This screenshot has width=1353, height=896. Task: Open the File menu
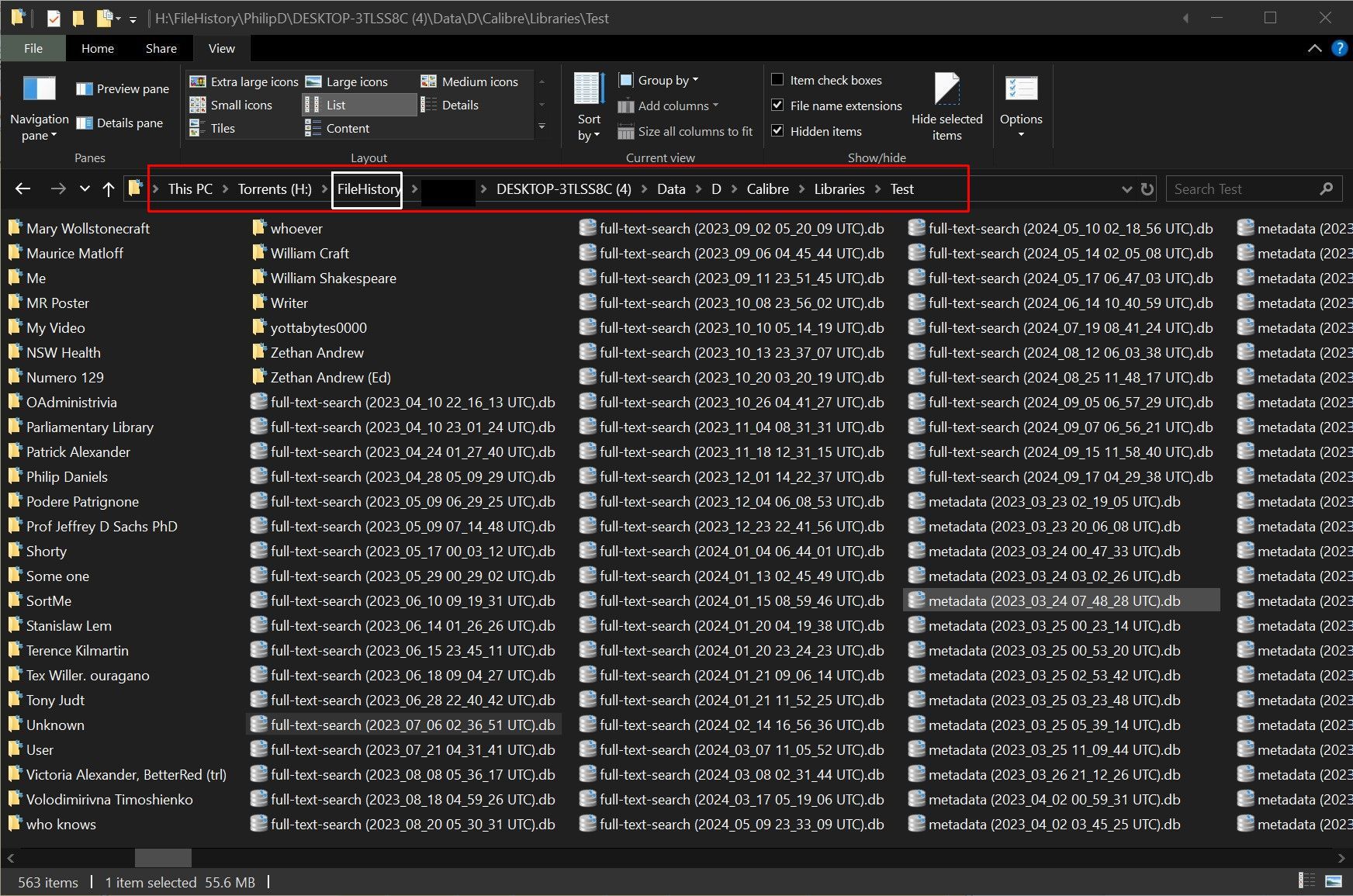[33, 48]
